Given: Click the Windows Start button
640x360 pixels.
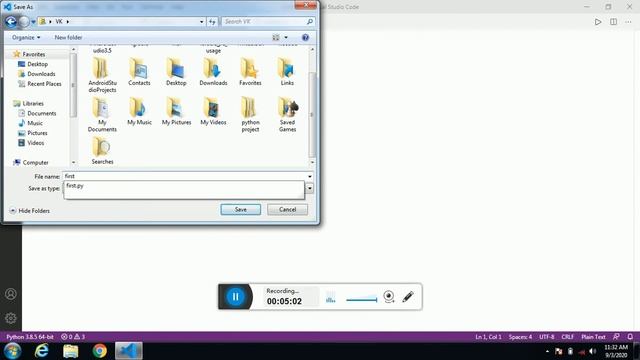Looking at the screenshot, I should pyautogui.click(x=13, y=351).
